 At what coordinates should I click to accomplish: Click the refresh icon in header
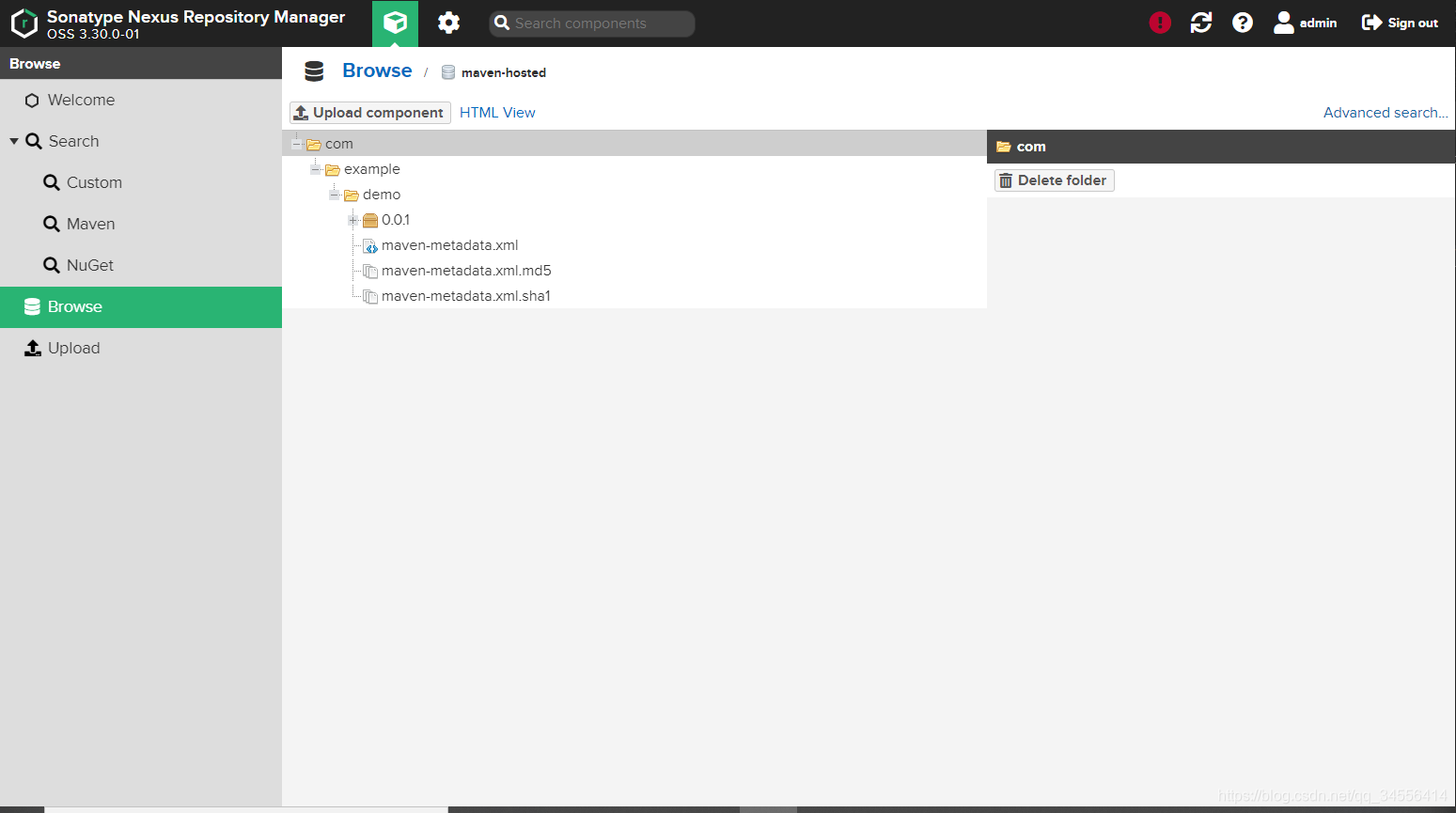click(1201, 23)
